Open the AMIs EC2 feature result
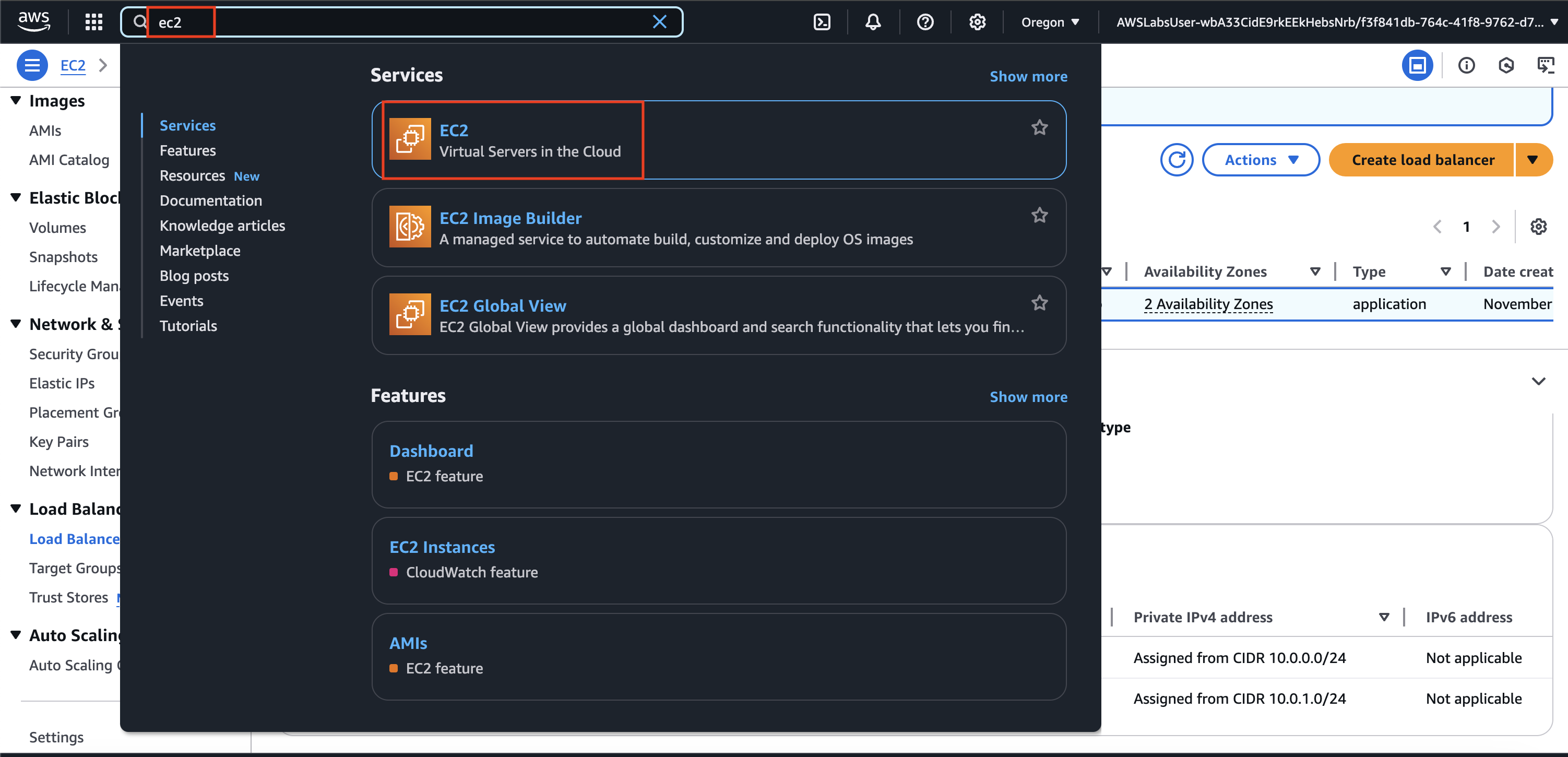This screenshot has width=1568, height=757. (x=718, y=657)
